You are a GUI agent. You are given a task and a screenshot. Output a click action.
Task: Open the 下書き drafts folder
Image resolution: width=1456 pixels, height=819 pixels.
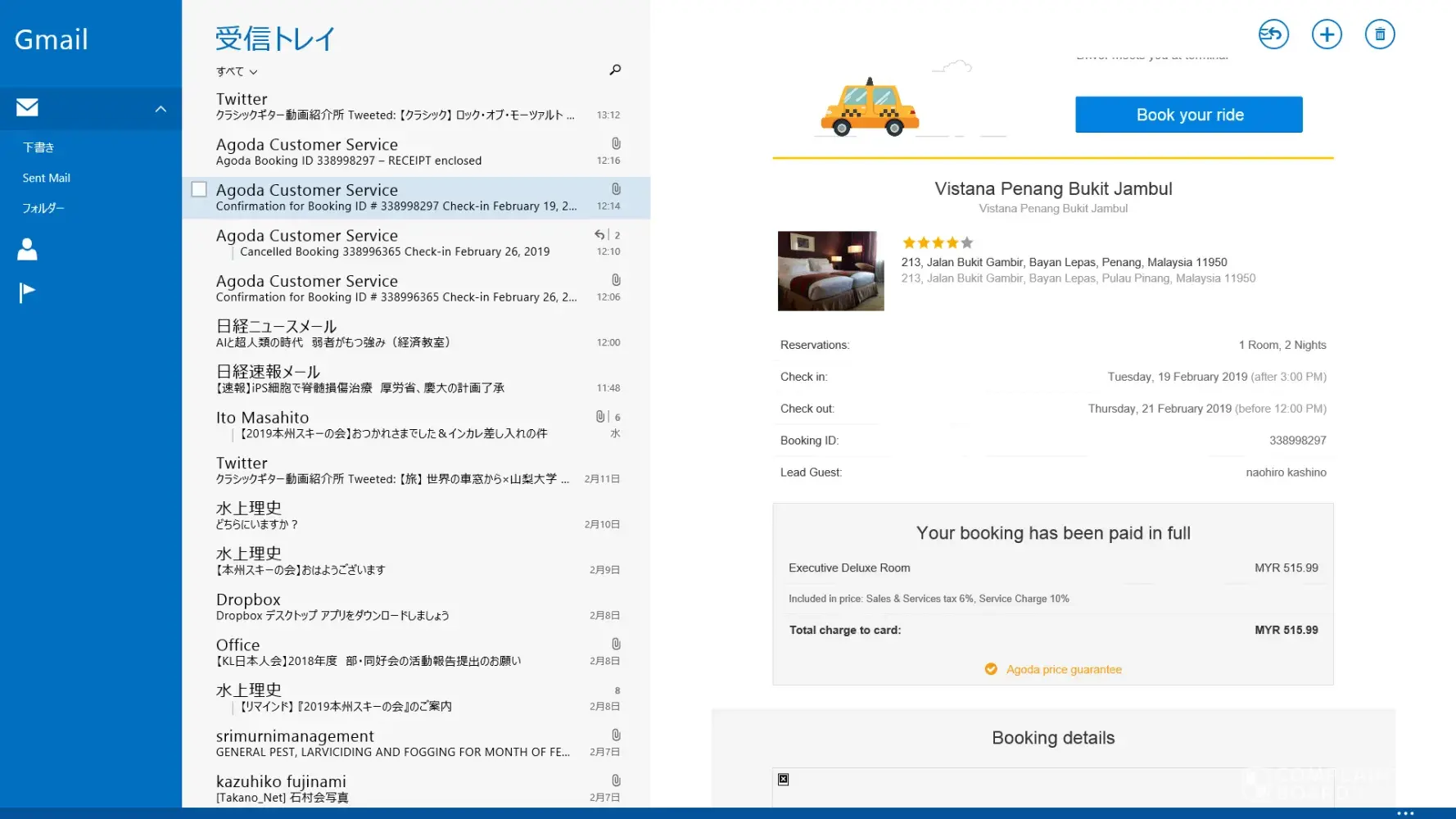pyautogui.click(x=38, y=147)
